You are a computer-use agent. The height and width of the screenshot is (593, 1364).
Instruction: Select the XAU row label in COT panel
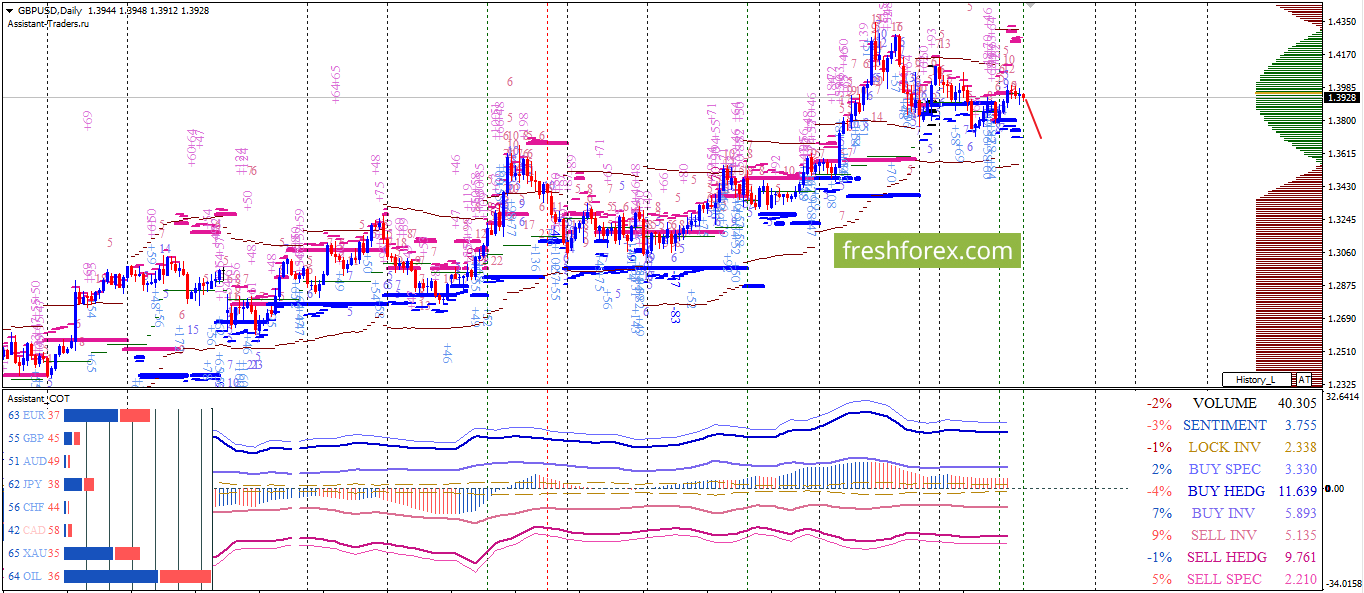(x=34, y=554)
